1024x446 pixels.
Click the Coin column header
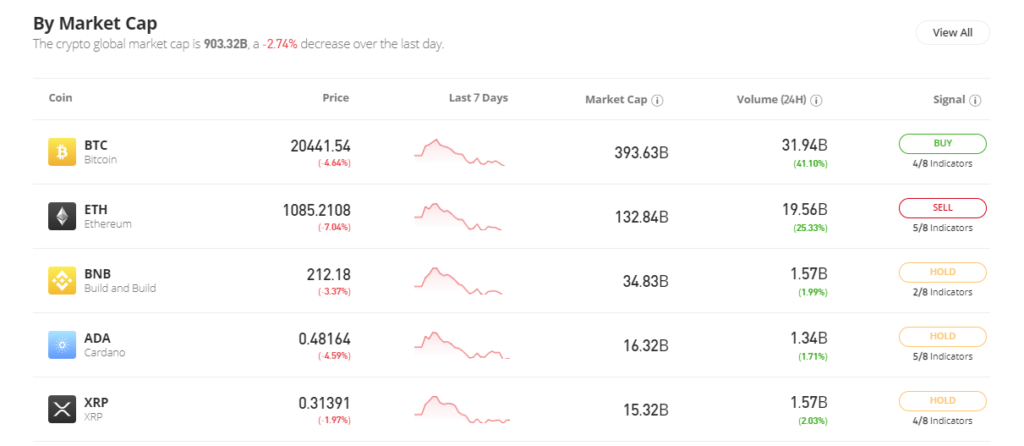pos(60,98)
